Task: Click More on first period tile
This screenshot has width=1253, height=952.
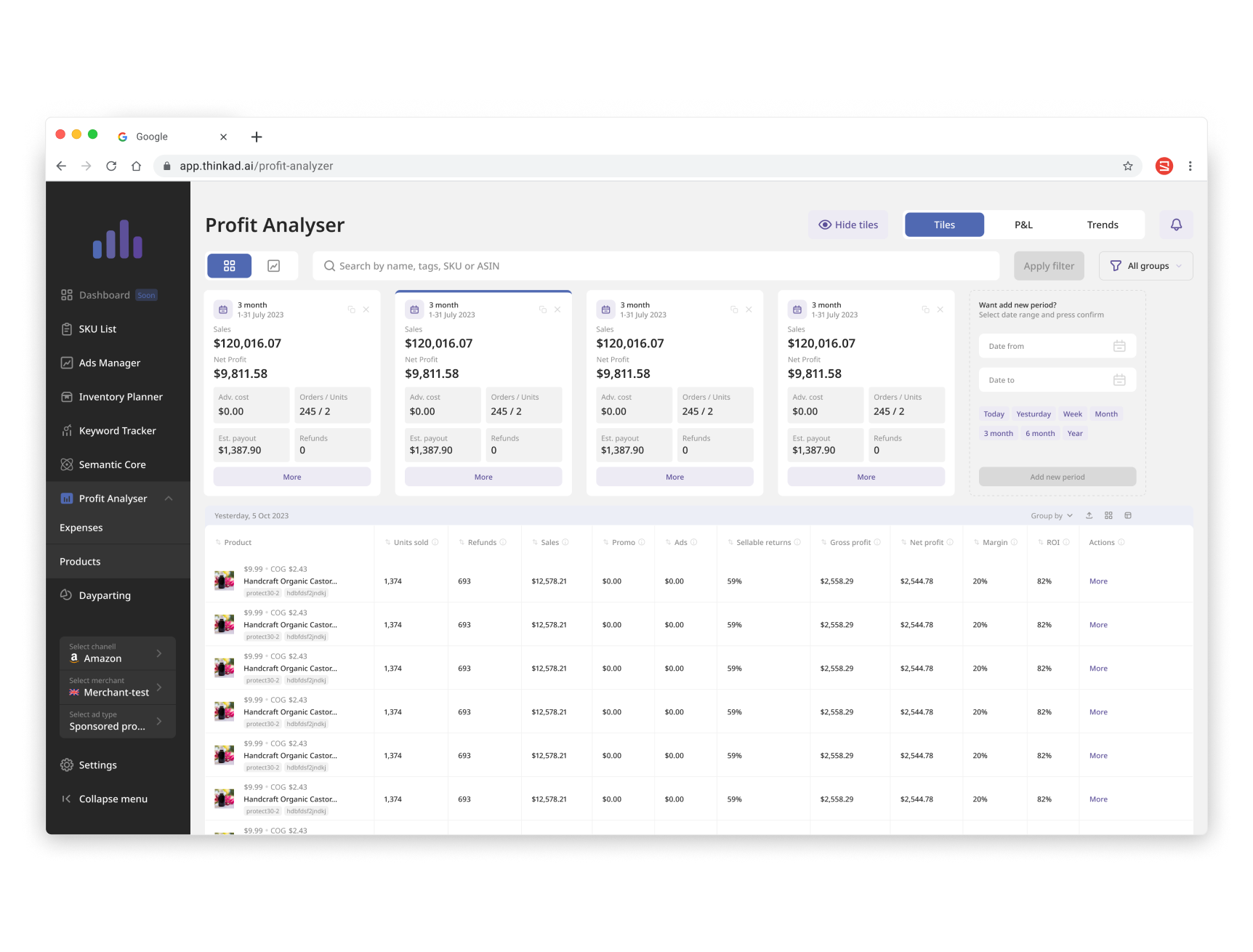Action: (292, 477)
